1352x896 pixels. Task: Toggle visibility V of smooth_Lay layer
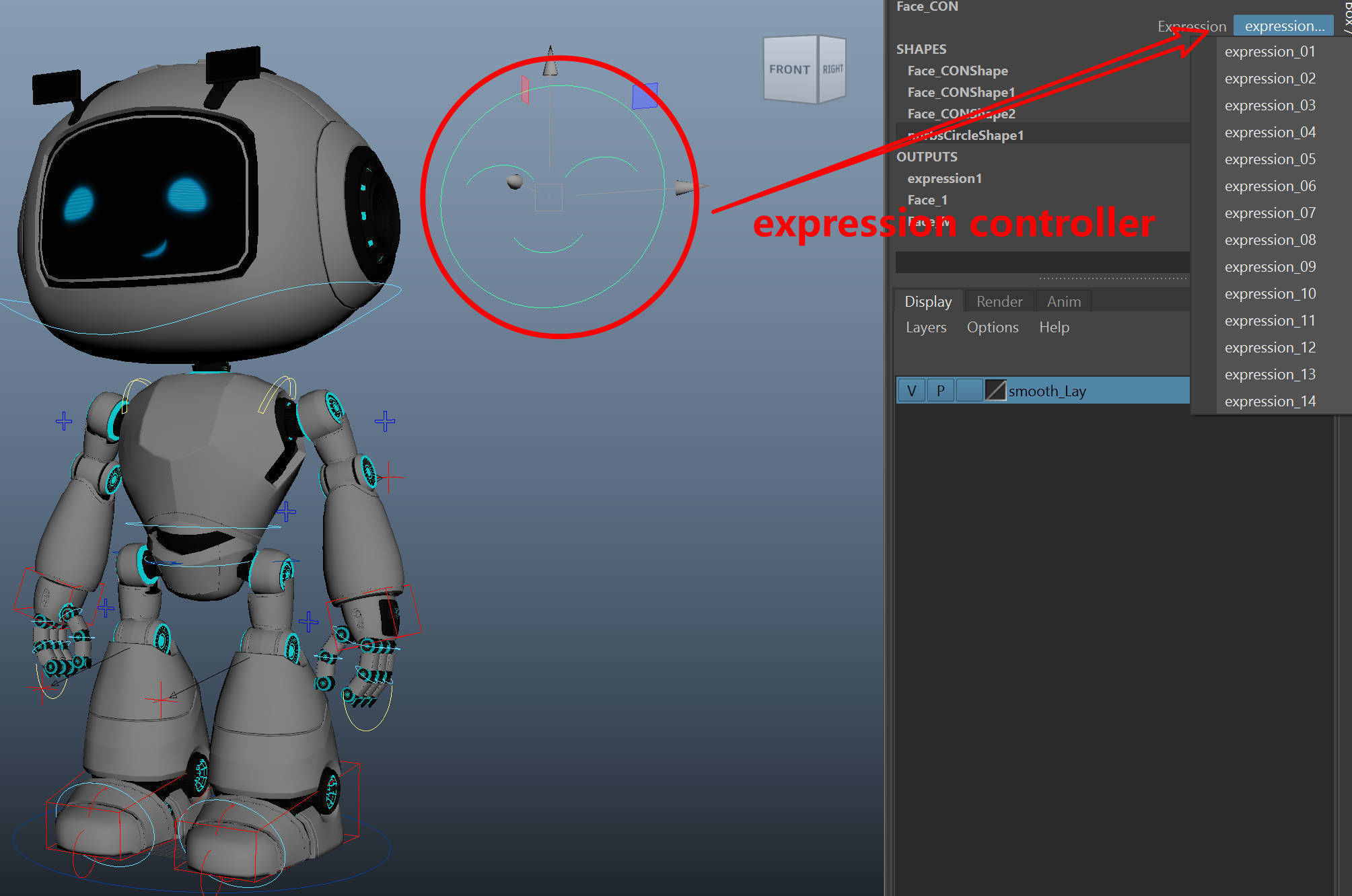[x=911, y=391]
